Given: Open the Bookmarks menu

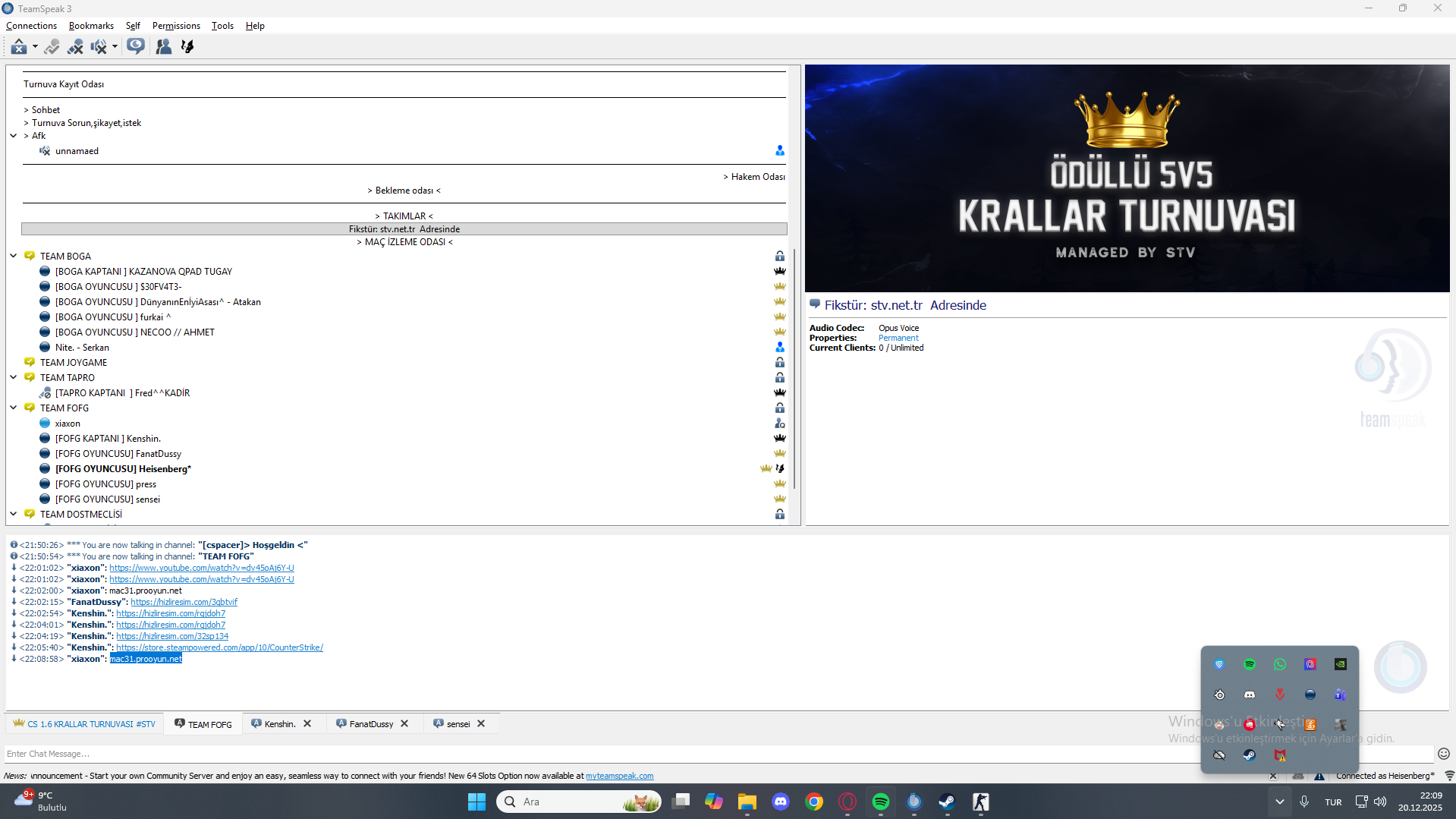Looking at the screenshot, I should [x=91, y=26].
